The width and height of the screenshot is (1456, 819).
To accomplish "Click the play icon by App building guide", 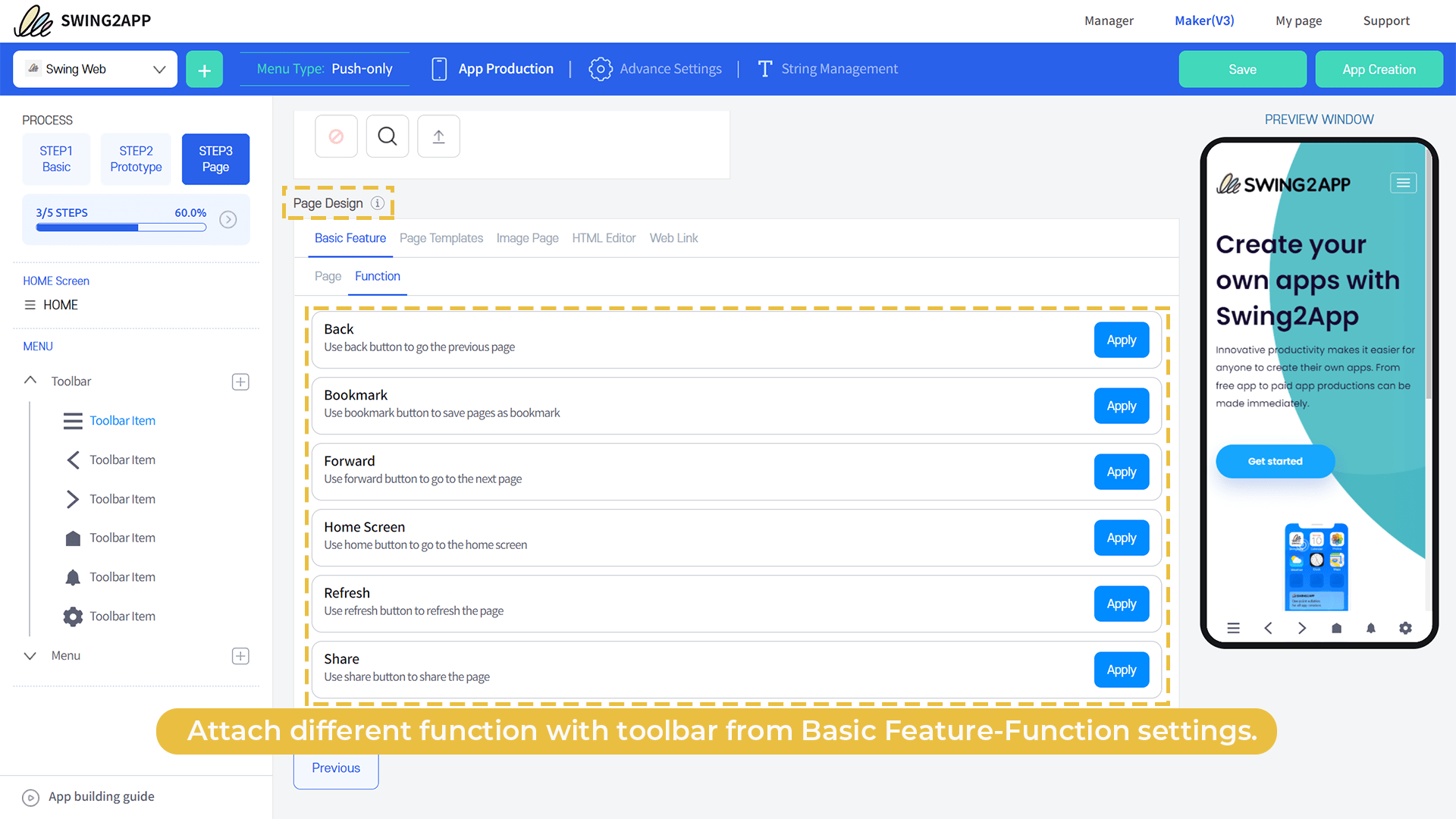I will tap(30, 797).
